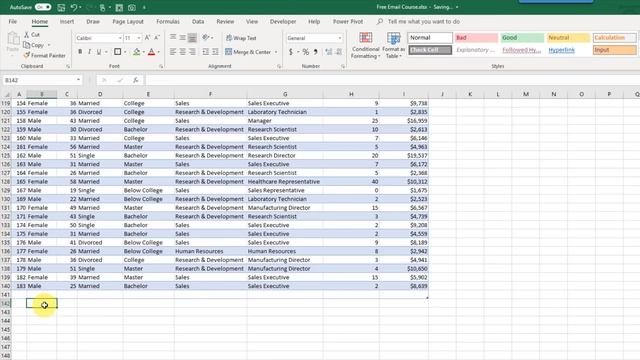
Task: Switch to the Formulas tab
Action: [x=168, y=21]
